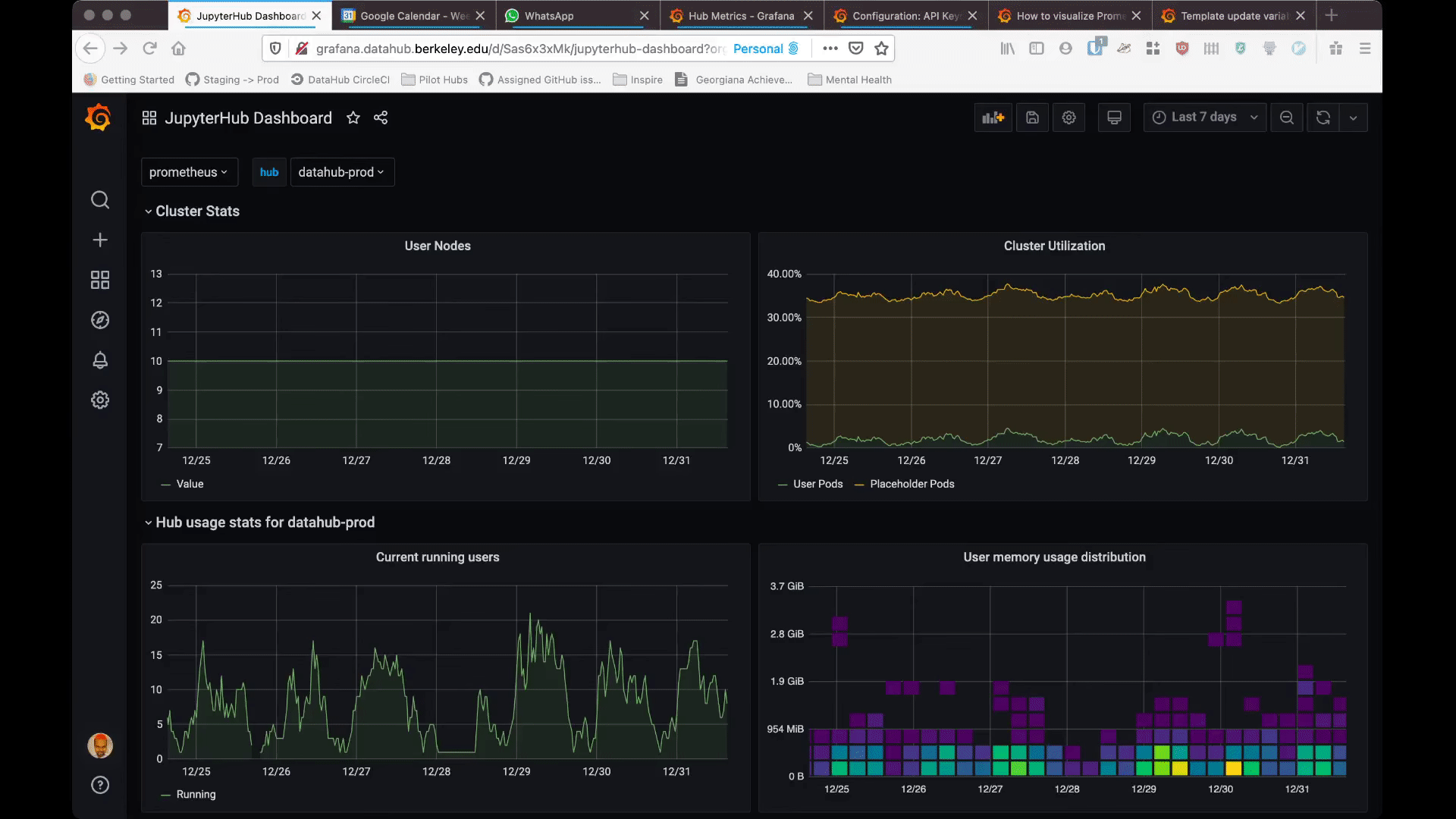Select the hub tab filter

[x=268, y=171]
